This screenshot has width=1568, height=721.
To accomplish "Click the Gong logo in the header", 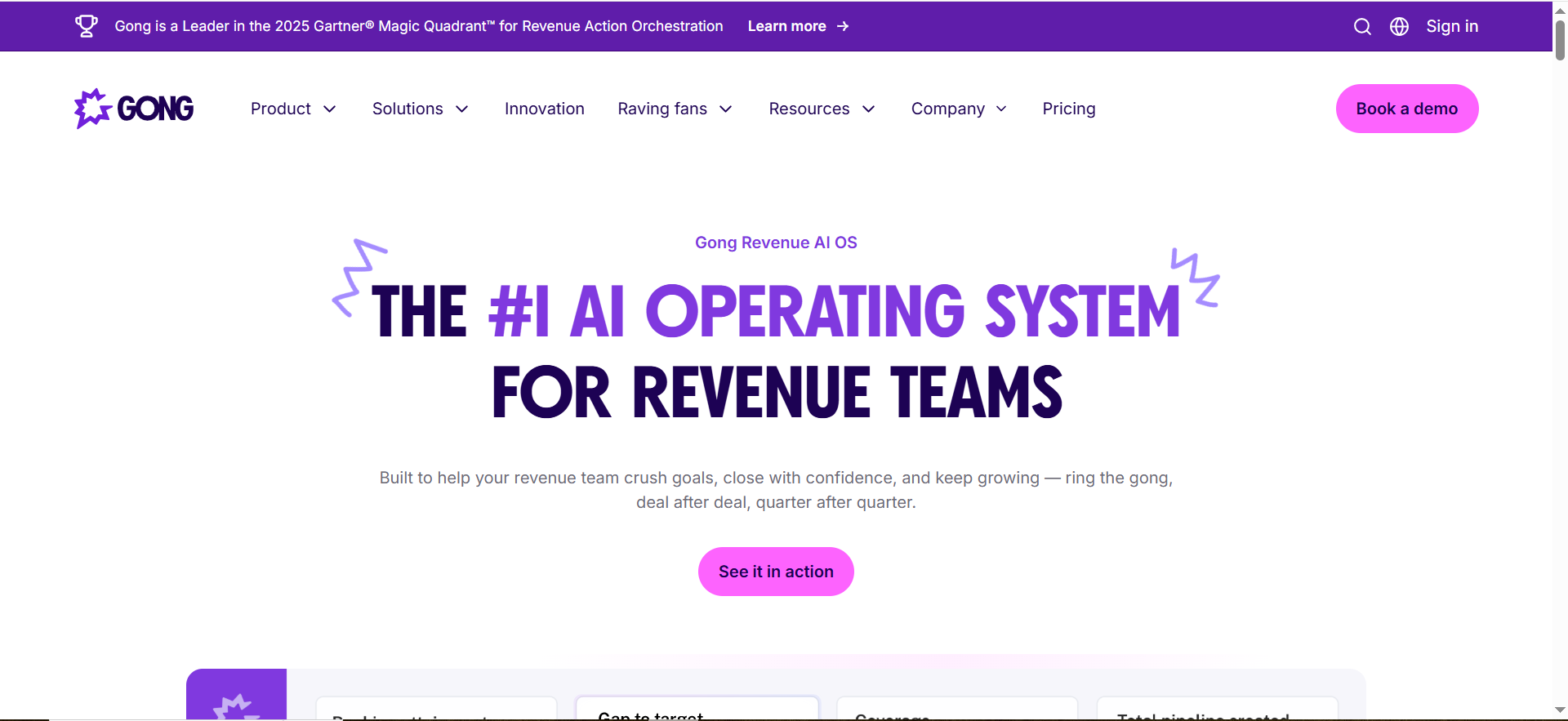I will point(134,109).
